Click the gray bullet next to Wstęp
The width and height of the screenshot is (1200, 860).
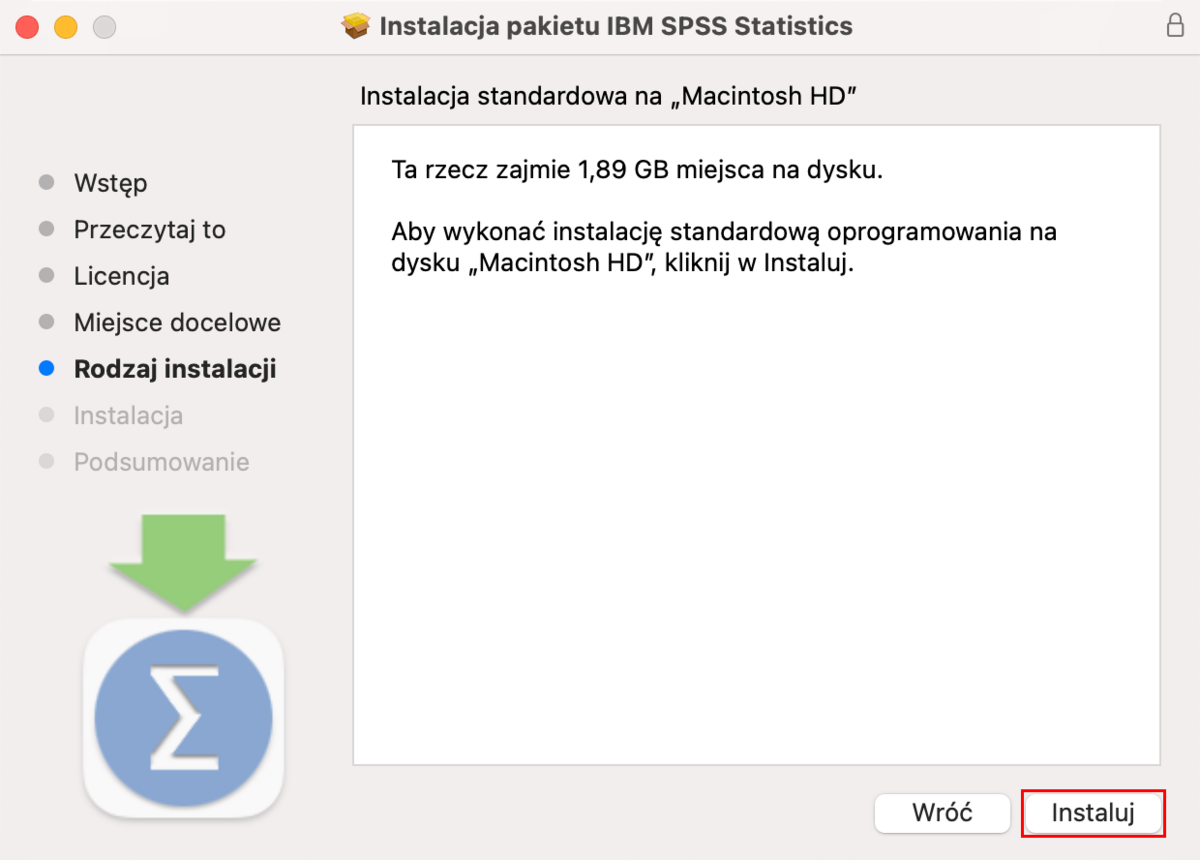point(46,183)
